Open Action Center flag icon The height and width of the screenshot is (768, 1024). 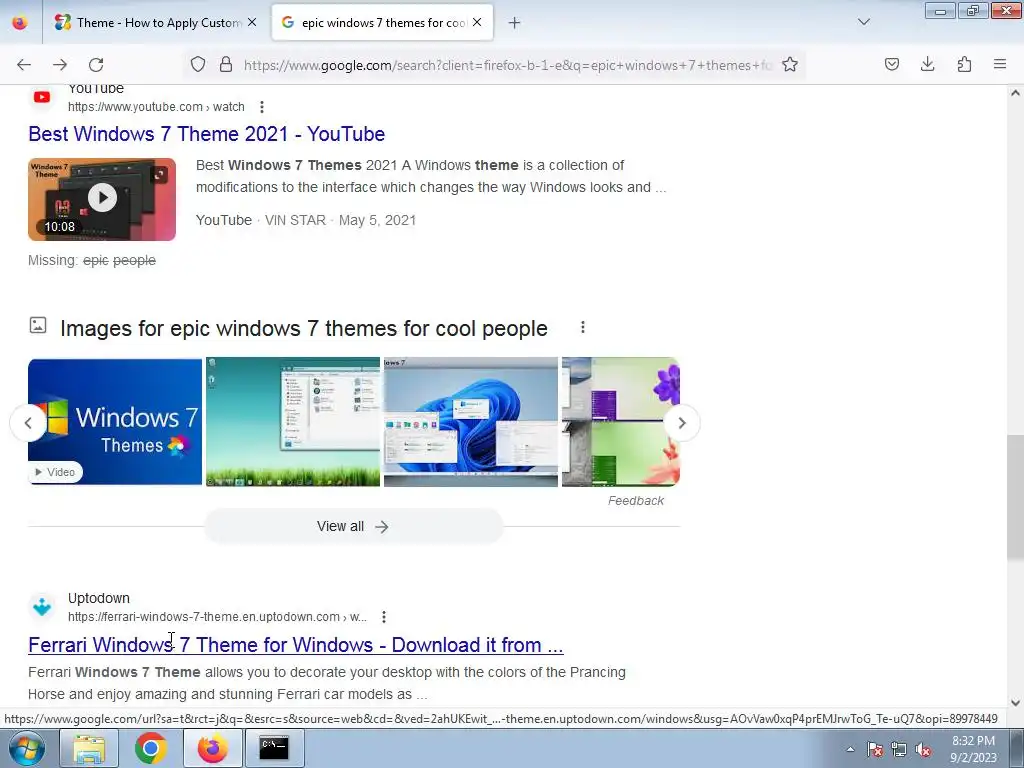click(875, 749)
